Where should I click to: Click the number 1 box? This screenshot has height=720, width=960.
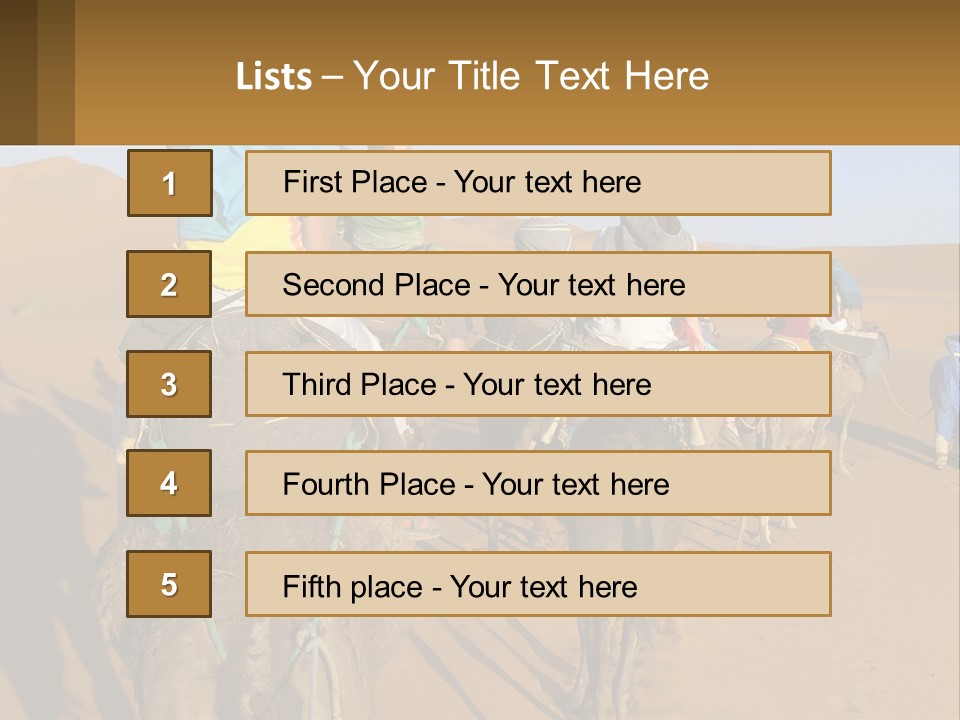tap(169, 183)
